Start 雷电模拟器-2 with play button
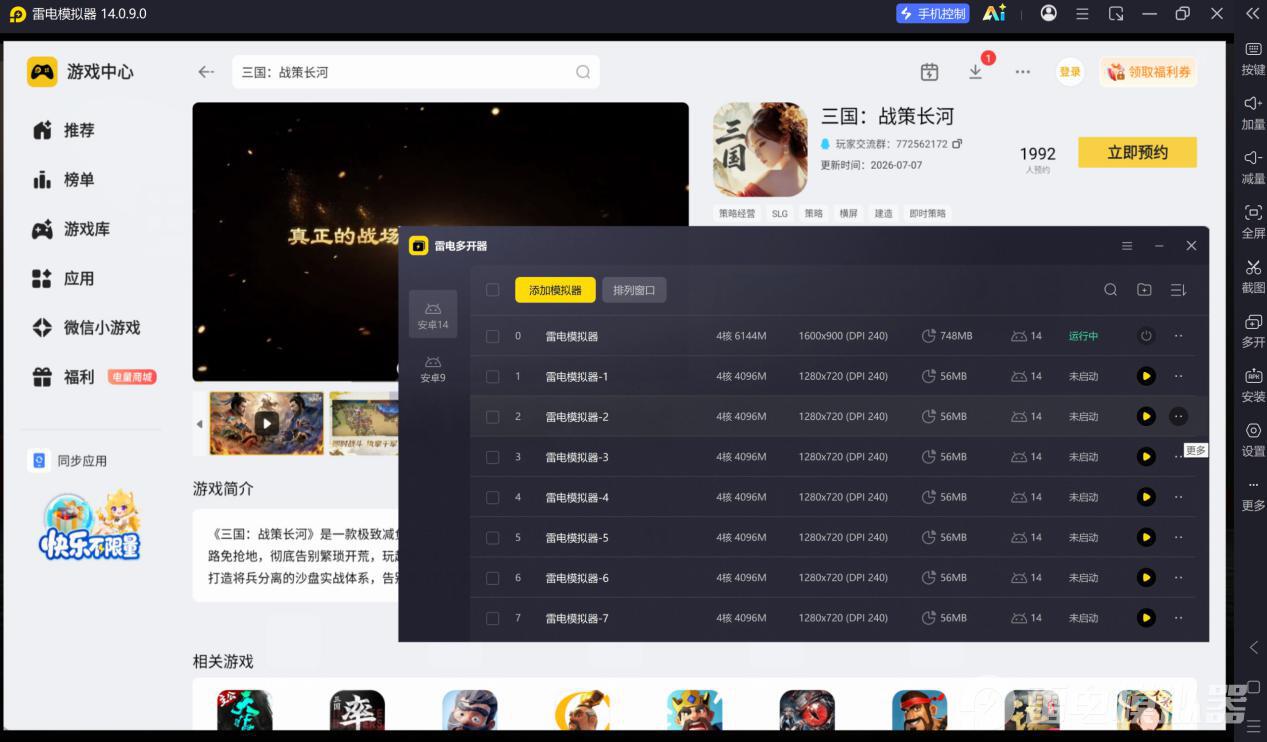 (x=1146, y=416)
